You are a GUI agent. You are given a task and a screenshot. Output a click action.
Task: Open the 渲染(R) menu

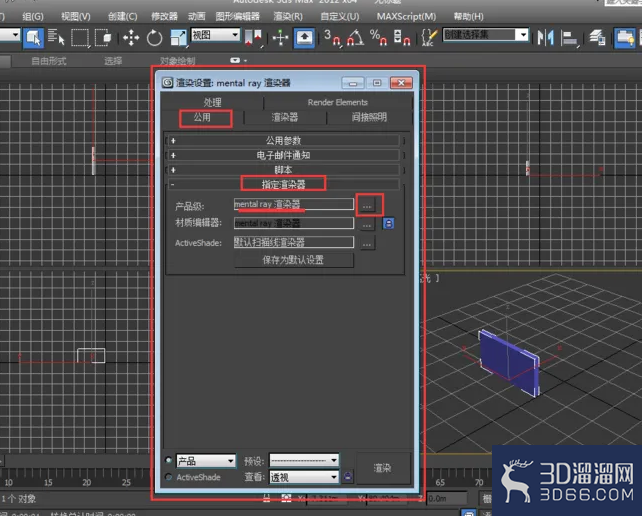point(288,16)
